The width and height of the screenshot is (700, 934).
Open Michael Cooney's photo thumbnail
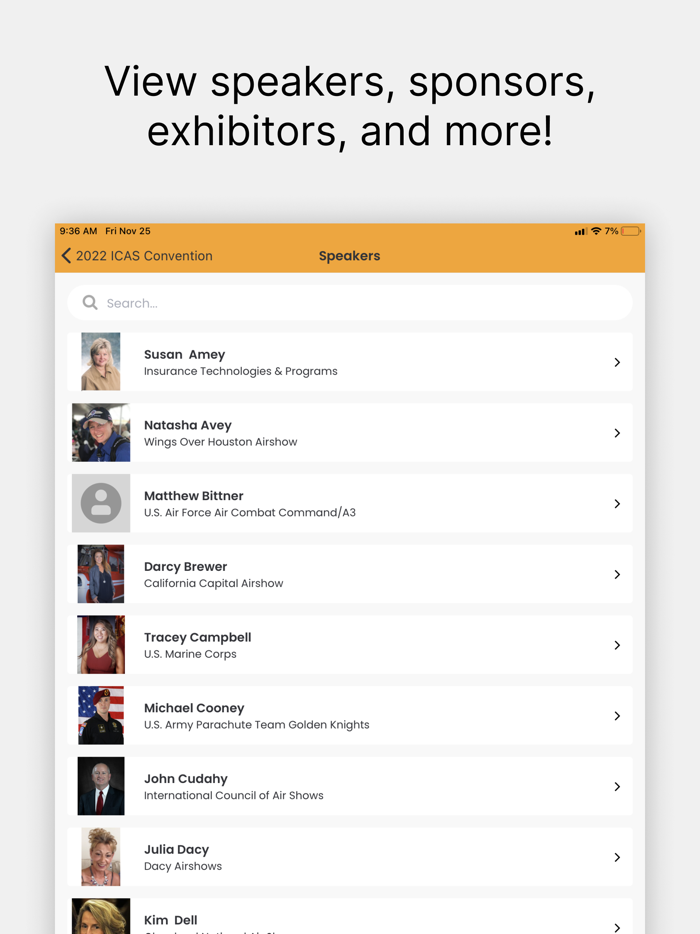[x=101, y=715]
